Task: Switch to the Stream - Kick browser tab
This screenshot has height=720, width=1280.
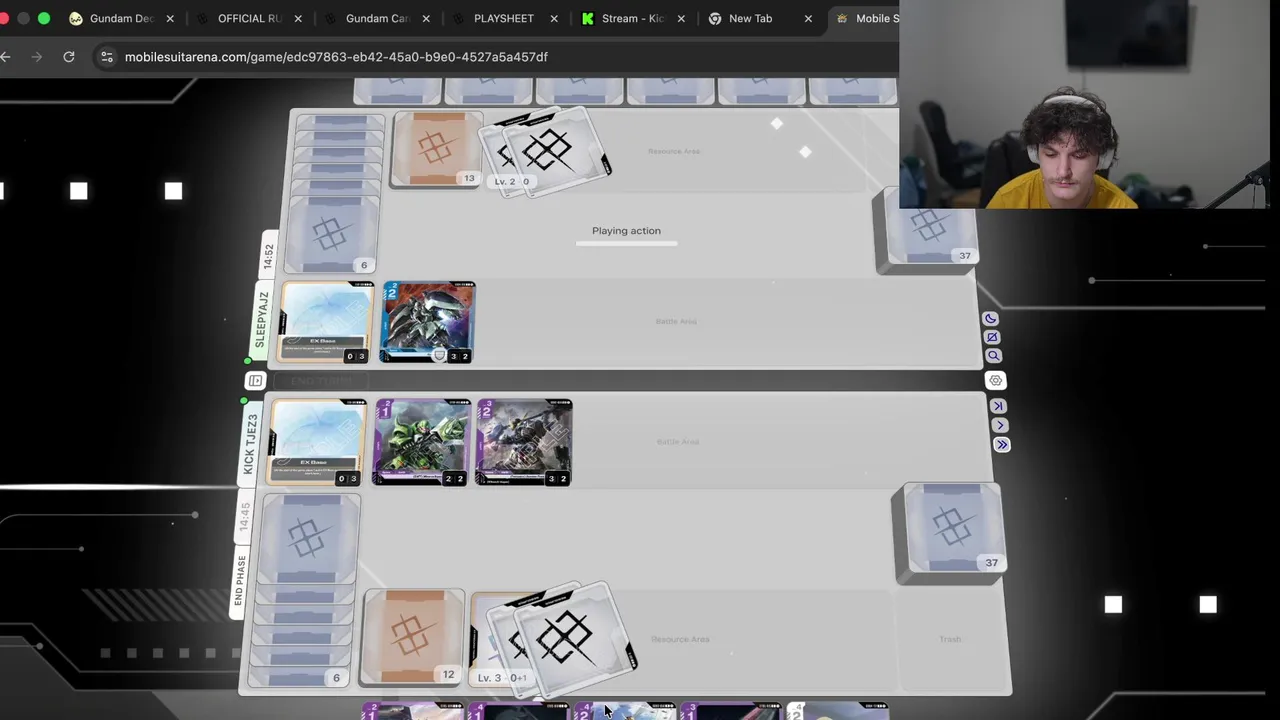Action: pyautogui.click(x=632, y=18)
